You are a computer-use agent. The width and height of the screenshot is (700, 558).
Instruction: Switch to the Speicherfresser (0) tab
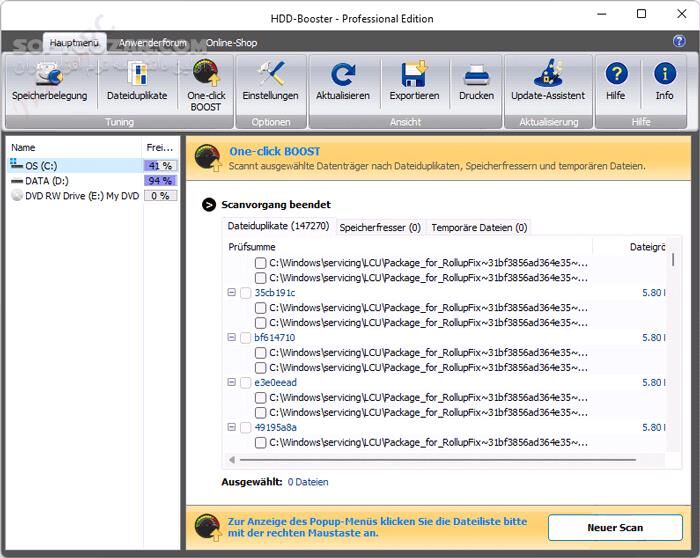point(380,228)
